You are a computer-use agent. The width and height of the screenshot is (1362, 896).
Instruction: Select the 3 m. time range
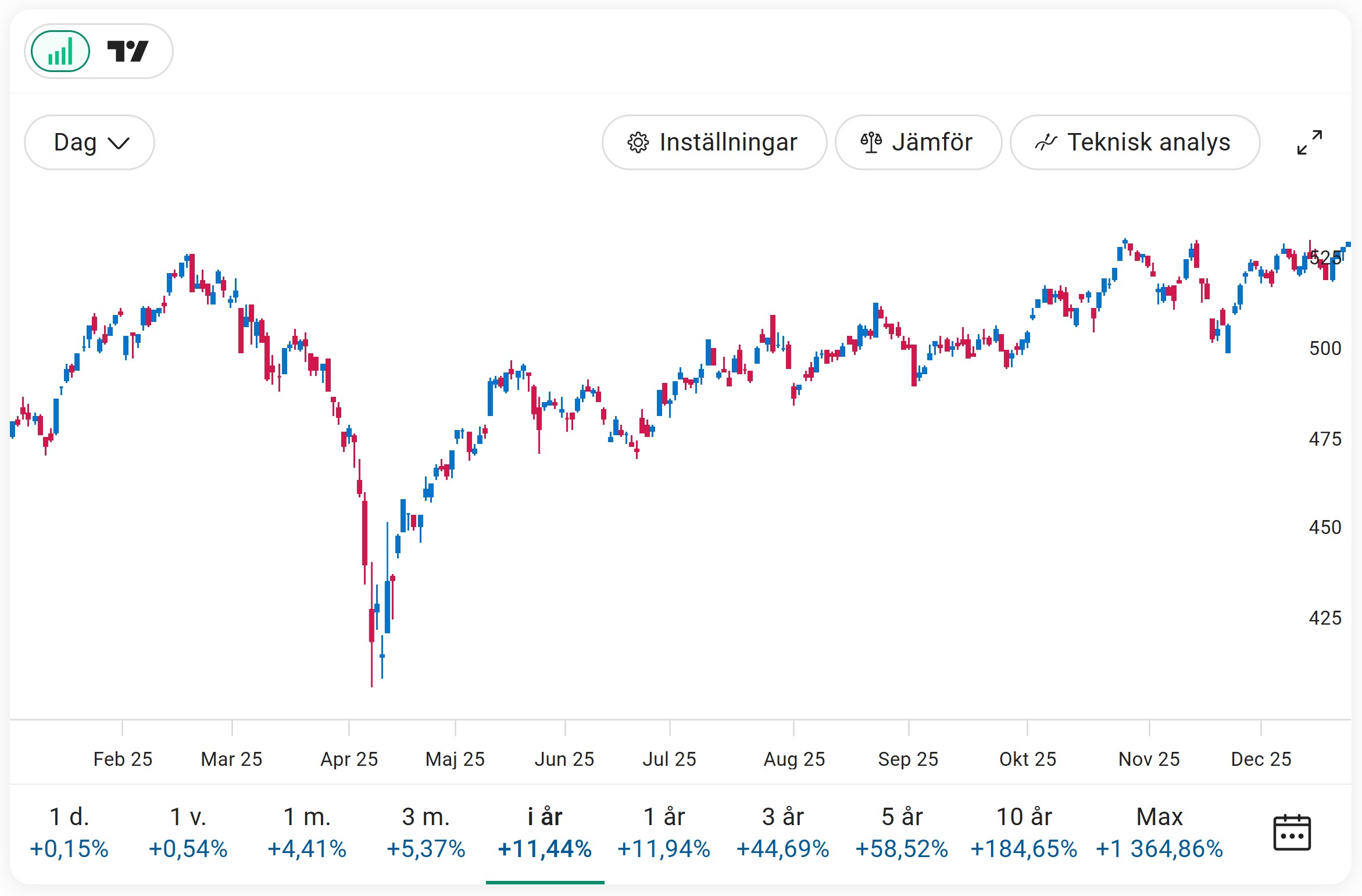click(x=426, y=832)
